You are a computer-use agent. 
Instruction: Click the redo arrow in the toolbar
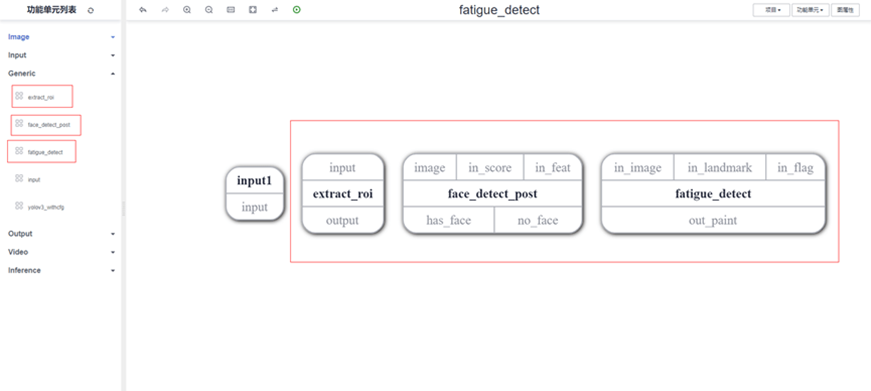[x=165, y=10]
